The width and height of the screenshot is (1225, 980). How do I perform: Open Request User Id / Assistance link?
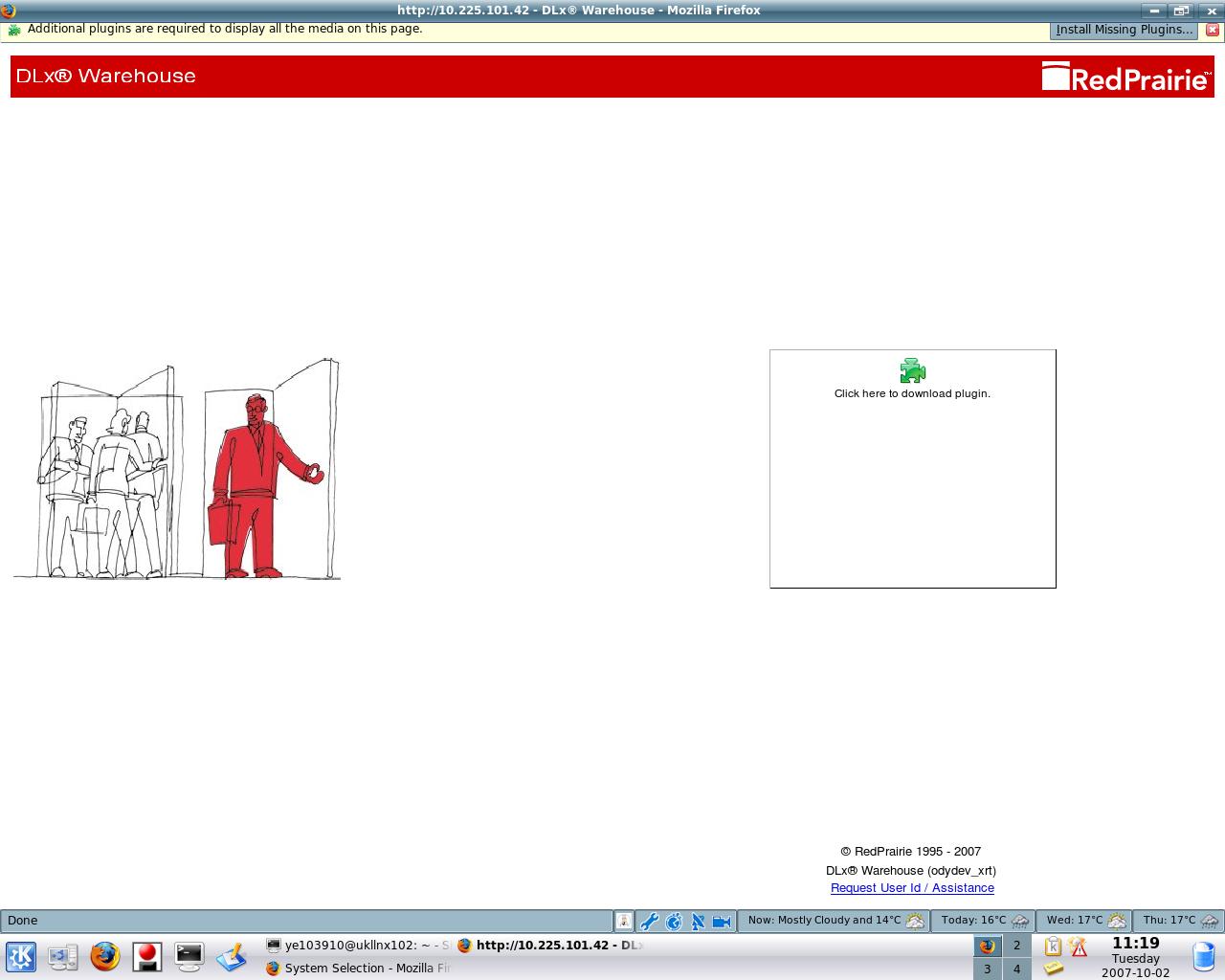coord(912,888)
